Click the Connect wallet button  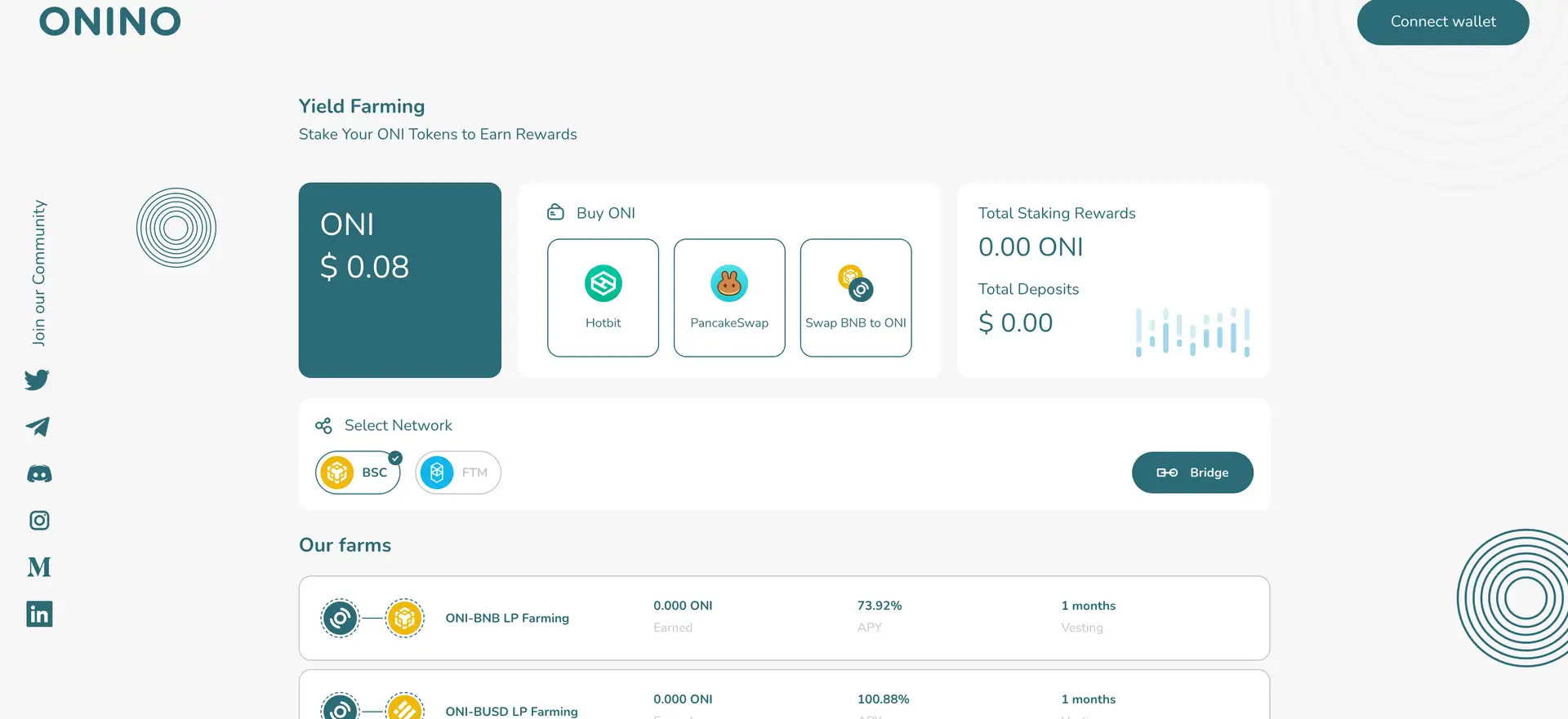pyautogui.click(x=1442, y=22)
